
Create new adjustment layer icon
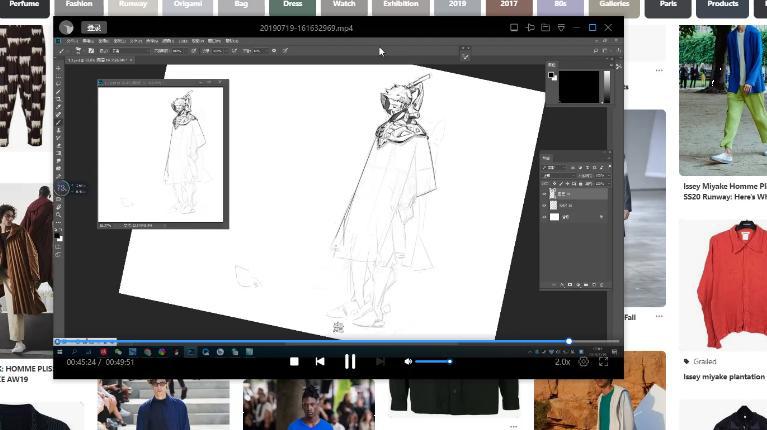click(578, 285)
